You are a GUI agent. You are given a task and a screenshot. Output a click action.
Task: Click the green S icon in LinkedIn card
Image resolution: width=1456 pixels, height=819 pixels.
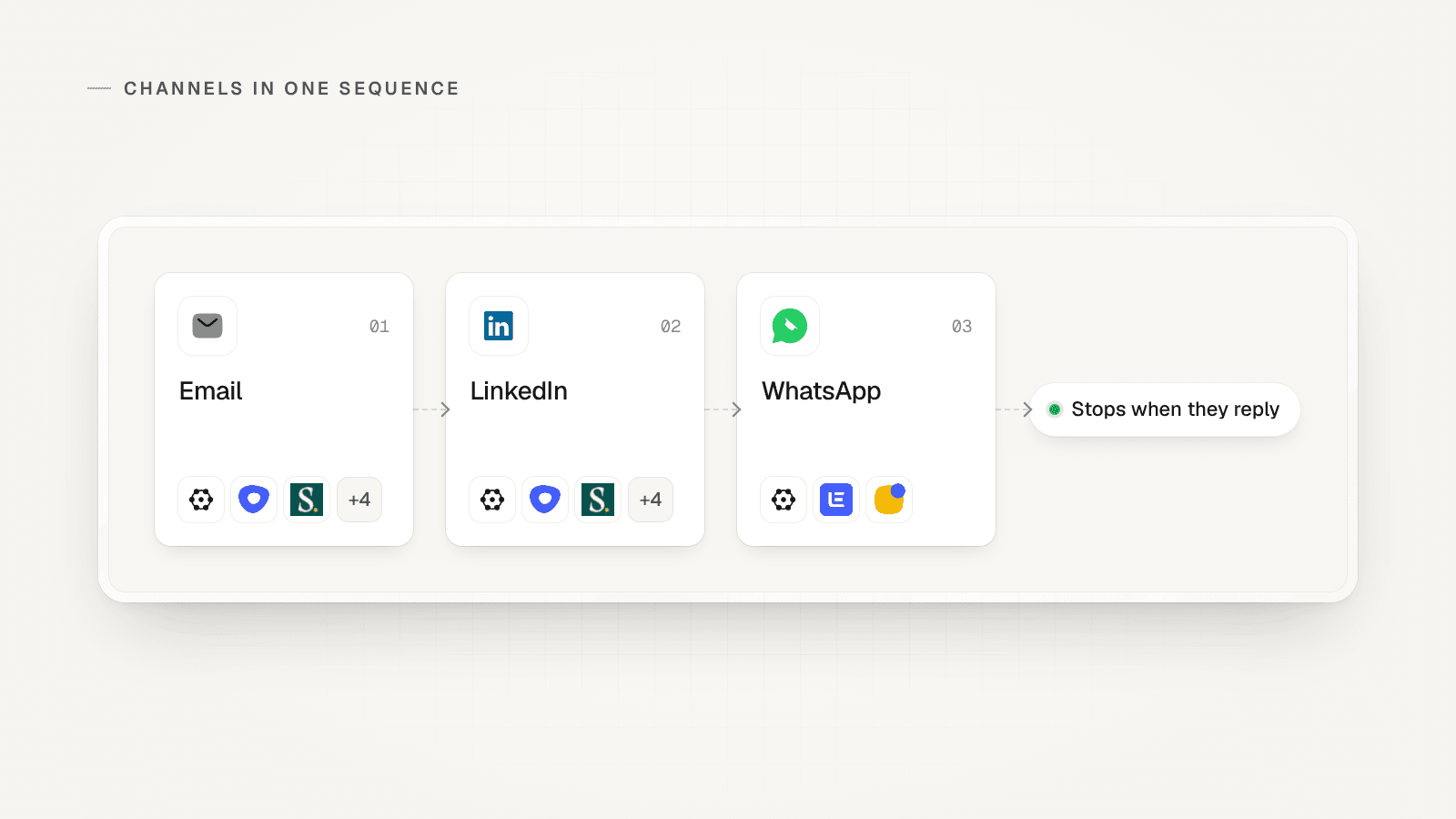[598, 500]
